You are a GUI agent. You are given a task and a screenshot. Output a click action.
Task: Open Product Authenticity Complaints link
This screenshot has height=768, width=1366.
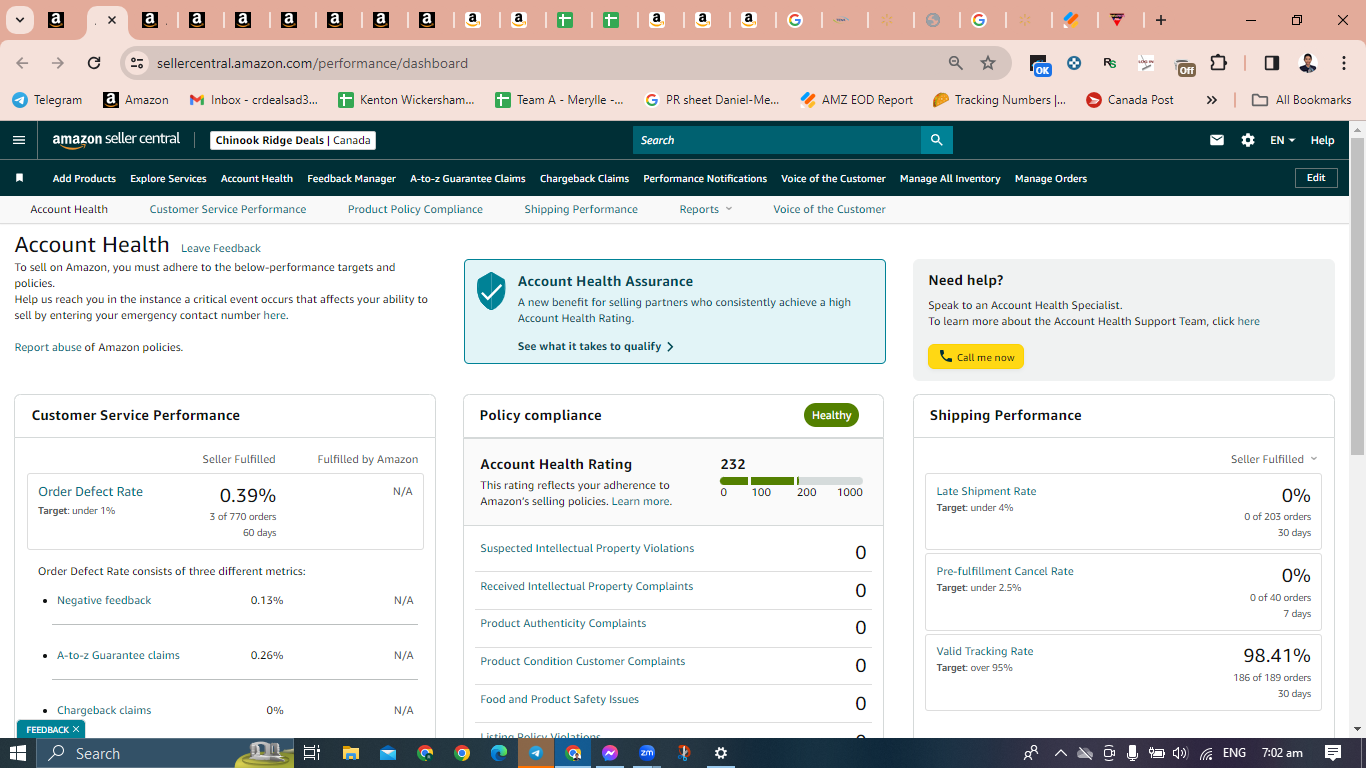coord(563,623)
